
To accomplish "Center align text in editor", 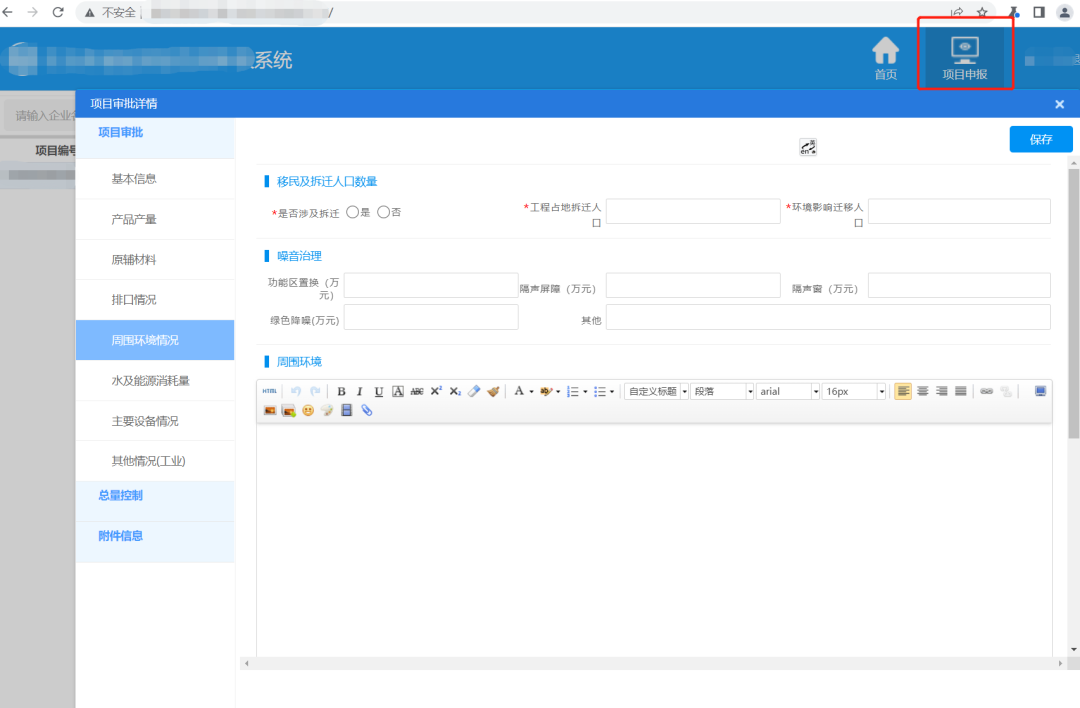I will tap(922, 391).
